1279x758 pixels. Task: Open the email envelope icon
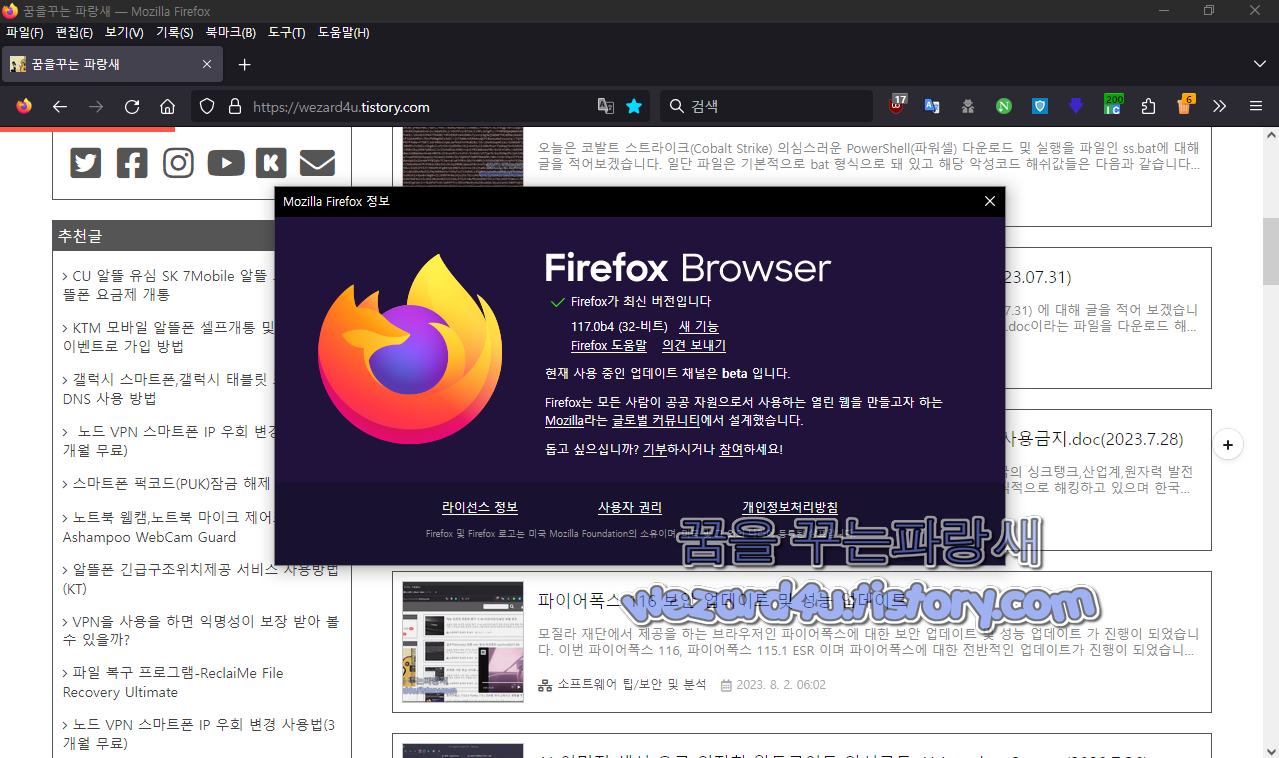coord(317,162)
